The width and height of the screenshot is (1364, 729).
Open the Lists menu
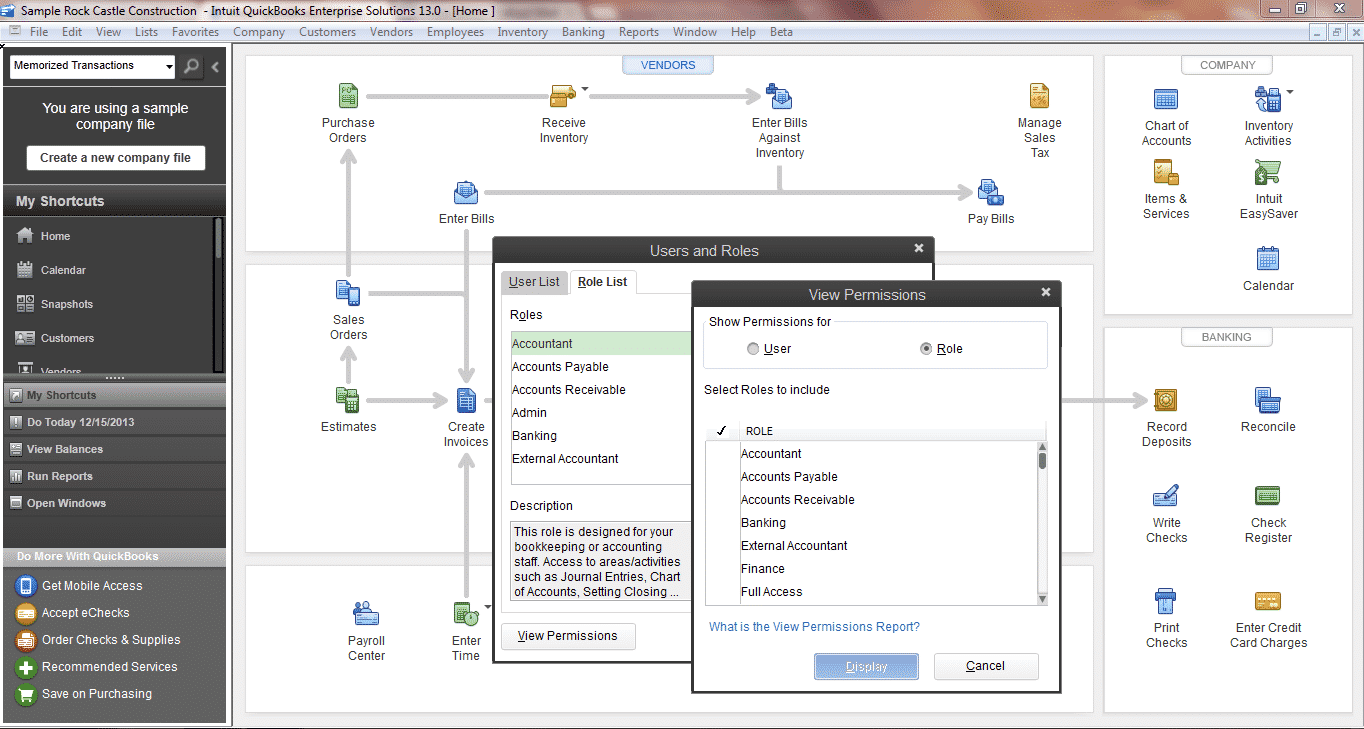(146, 32)
